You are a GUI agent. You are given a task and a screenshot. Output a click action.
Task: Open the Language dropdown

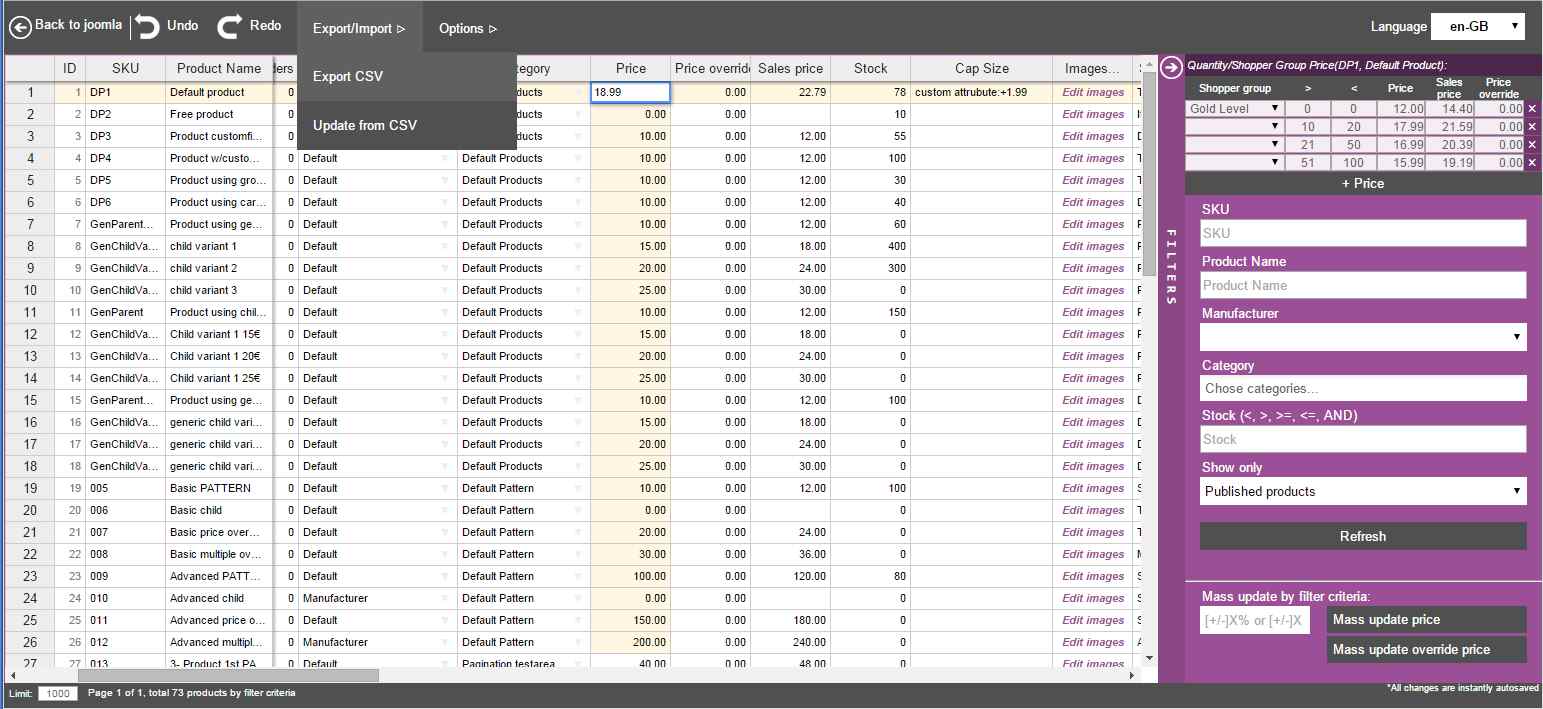[x=1477, y=27]
